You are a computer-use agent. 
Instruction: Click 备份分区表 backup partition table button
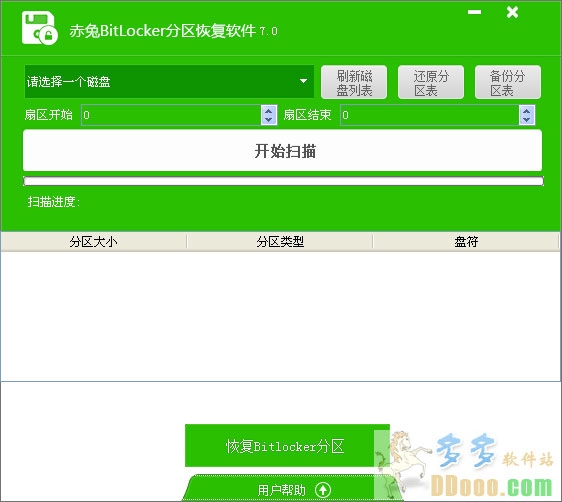click(508, 82)
